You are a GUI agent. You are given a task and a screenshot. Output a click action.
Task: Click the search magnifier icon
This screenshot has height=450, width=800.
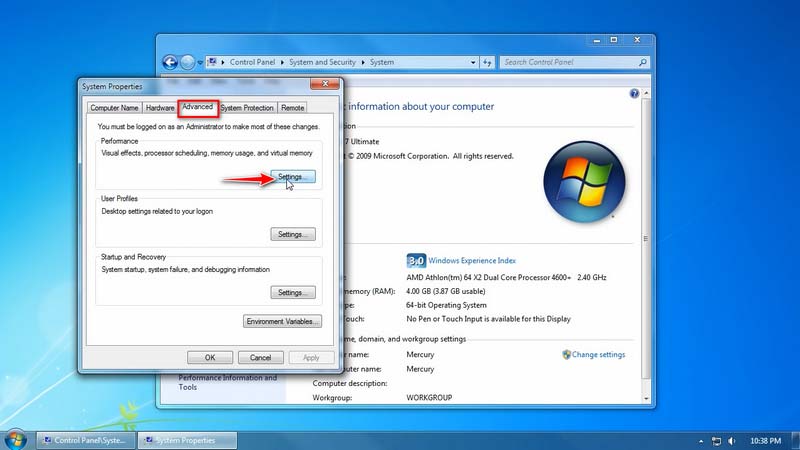pos(643,62)
